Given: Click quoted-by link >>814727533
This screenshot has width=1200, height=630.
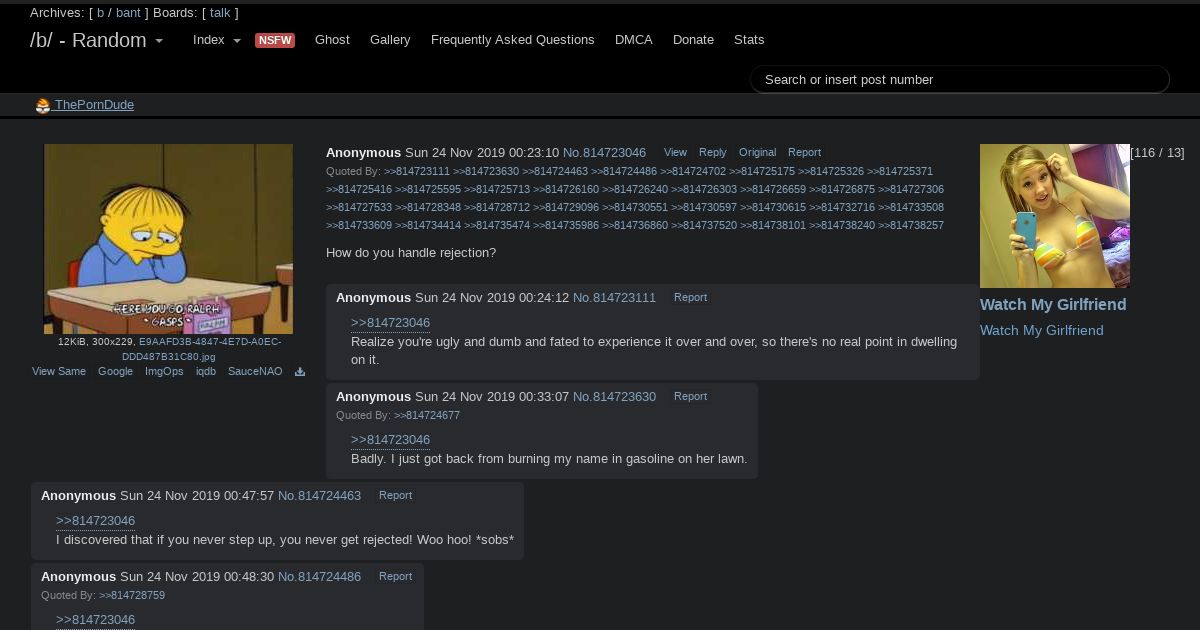Looking at the screenshot, I should click(x=359, y=207).
